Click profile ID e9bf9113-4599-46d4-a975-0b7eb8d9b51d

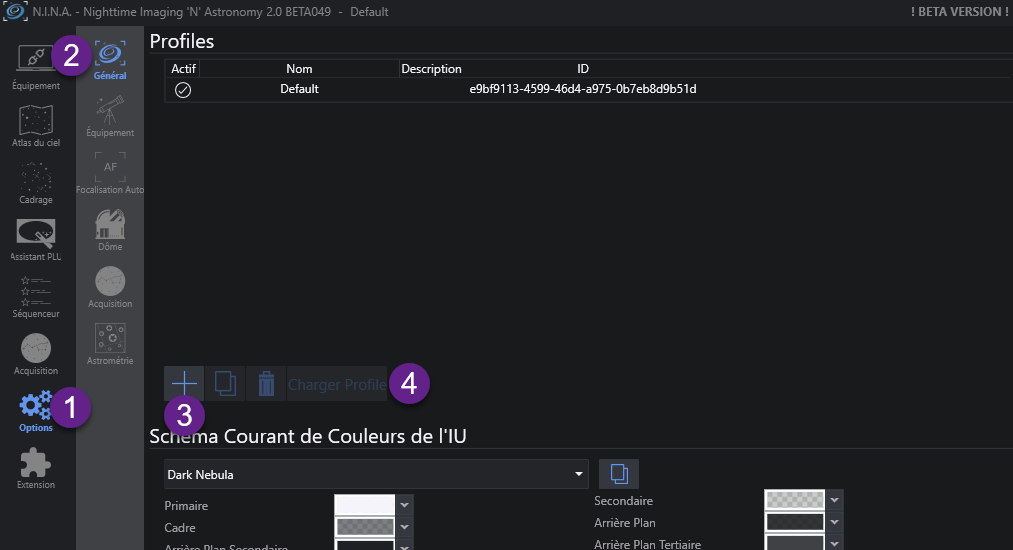tap(583, 89)
